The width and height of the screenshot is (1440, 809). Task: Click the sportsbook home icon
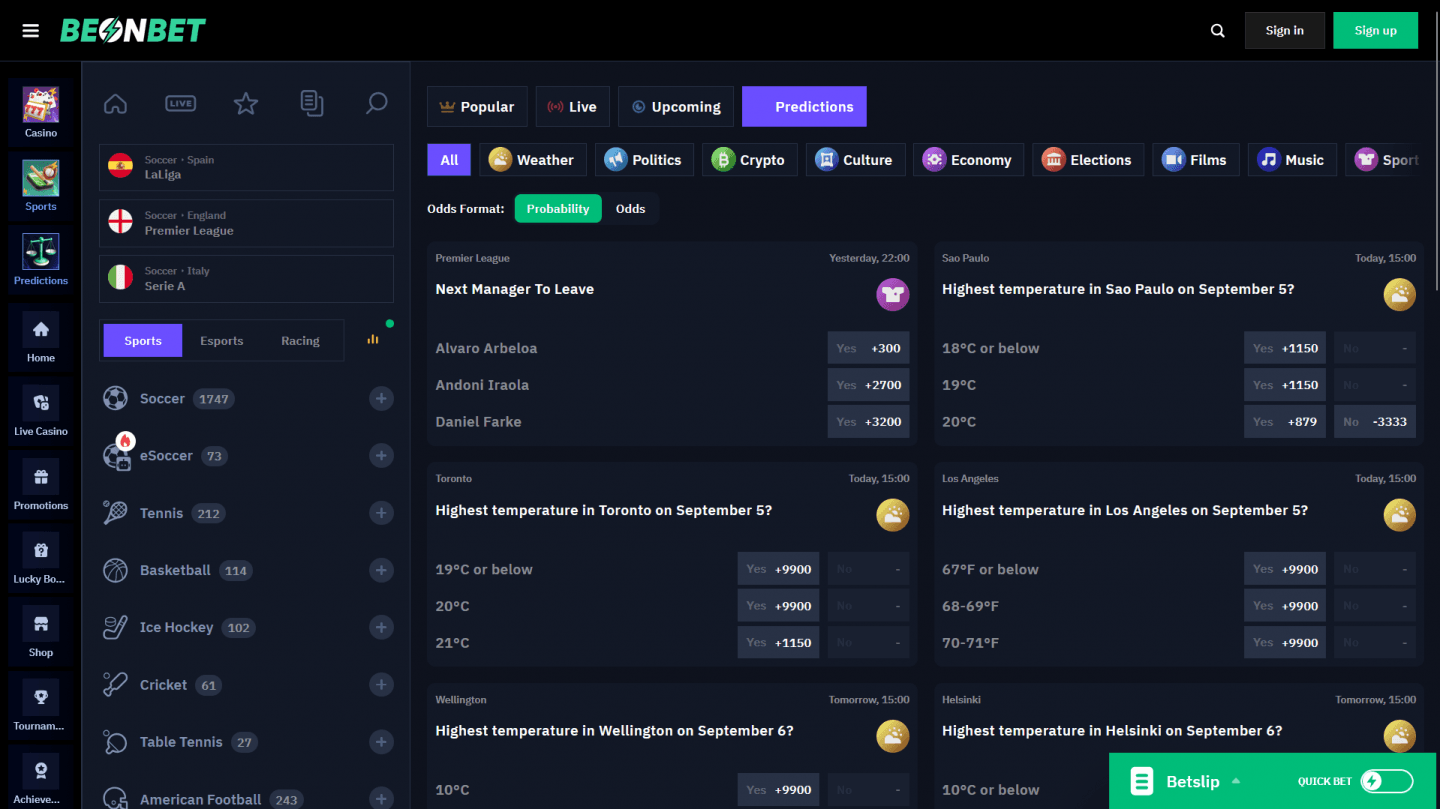(x=115, y=103)
